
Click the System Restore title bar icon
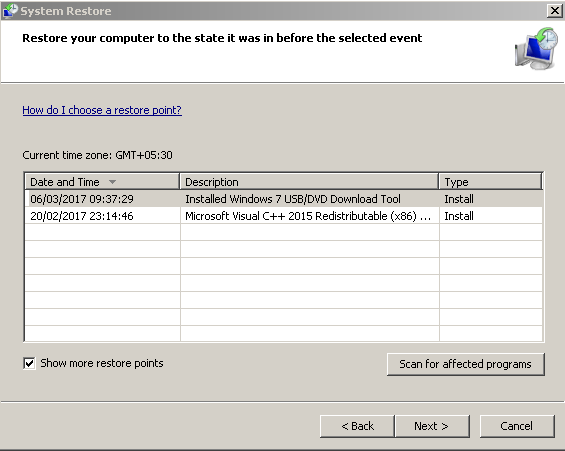(10, 10)
